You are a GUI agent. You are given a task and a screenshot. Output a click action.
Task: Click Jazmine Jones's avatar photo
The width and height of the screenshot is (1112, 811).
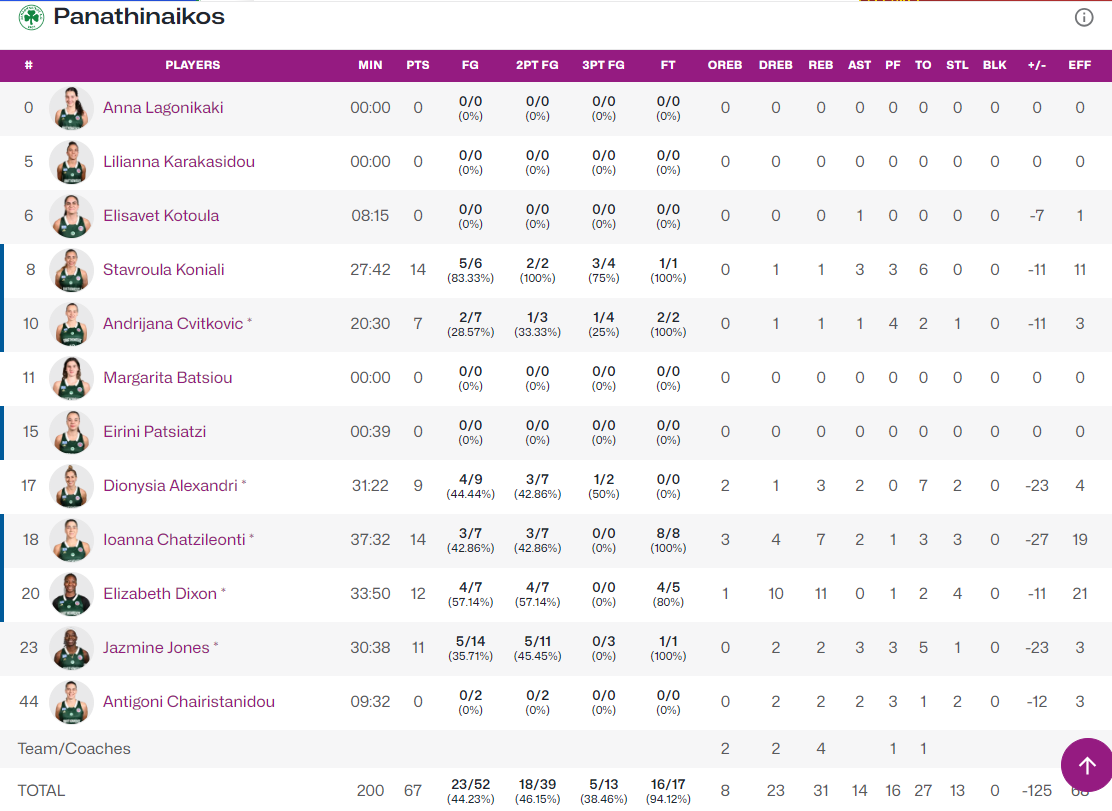72,647
